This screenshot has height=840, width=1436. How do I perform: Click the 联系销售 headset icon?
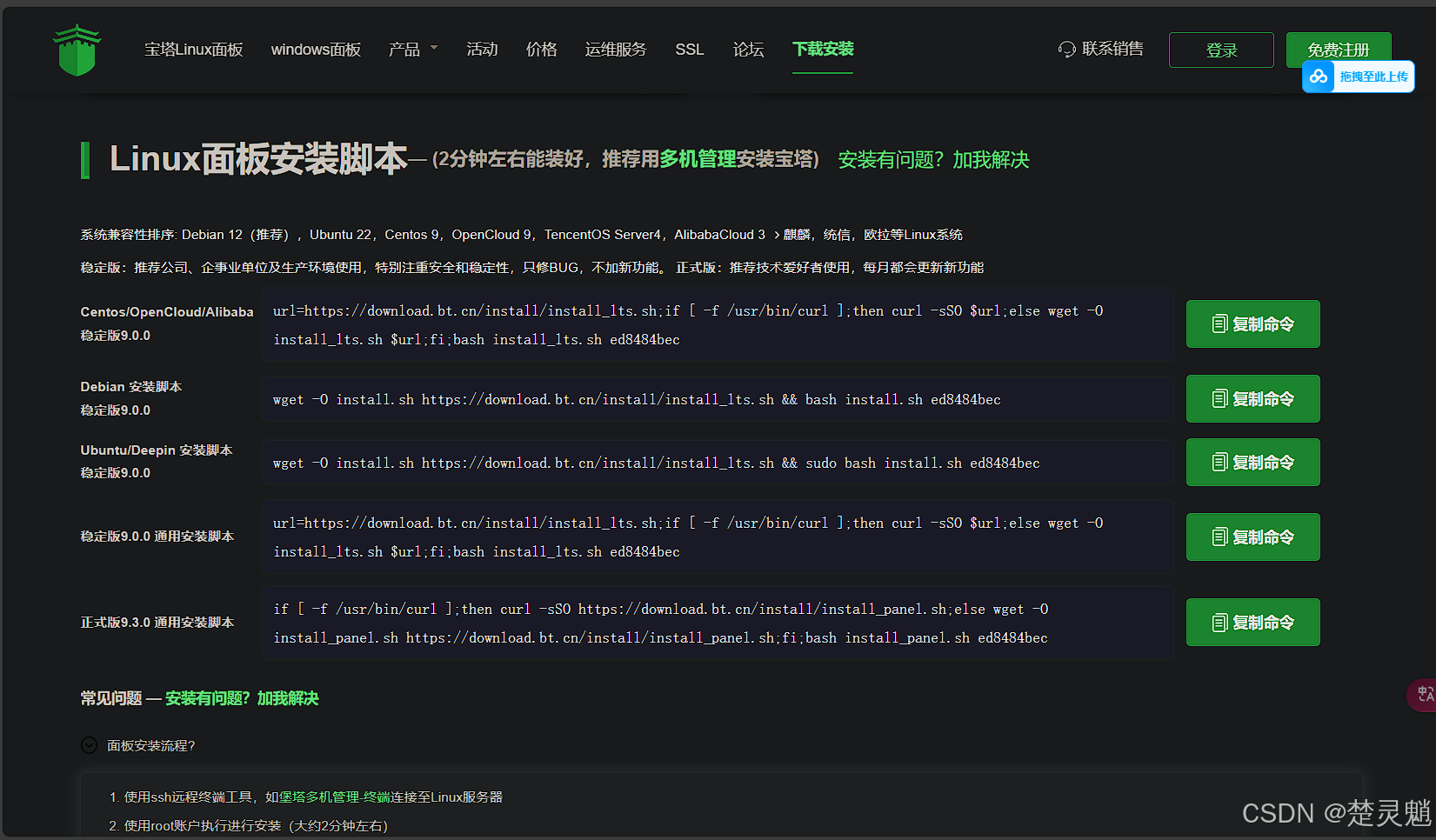pyautogui.click(x=1066, y=50)
